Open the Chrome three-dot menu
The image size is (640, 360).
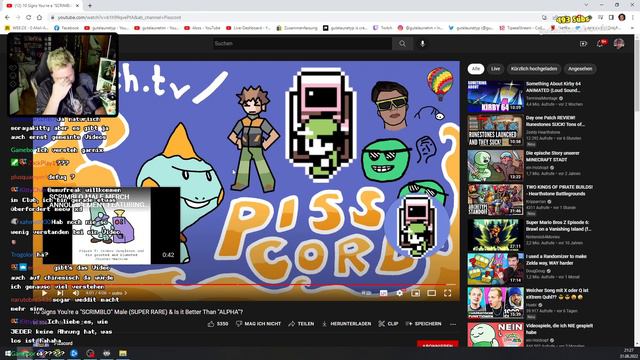tap(633, 18)
